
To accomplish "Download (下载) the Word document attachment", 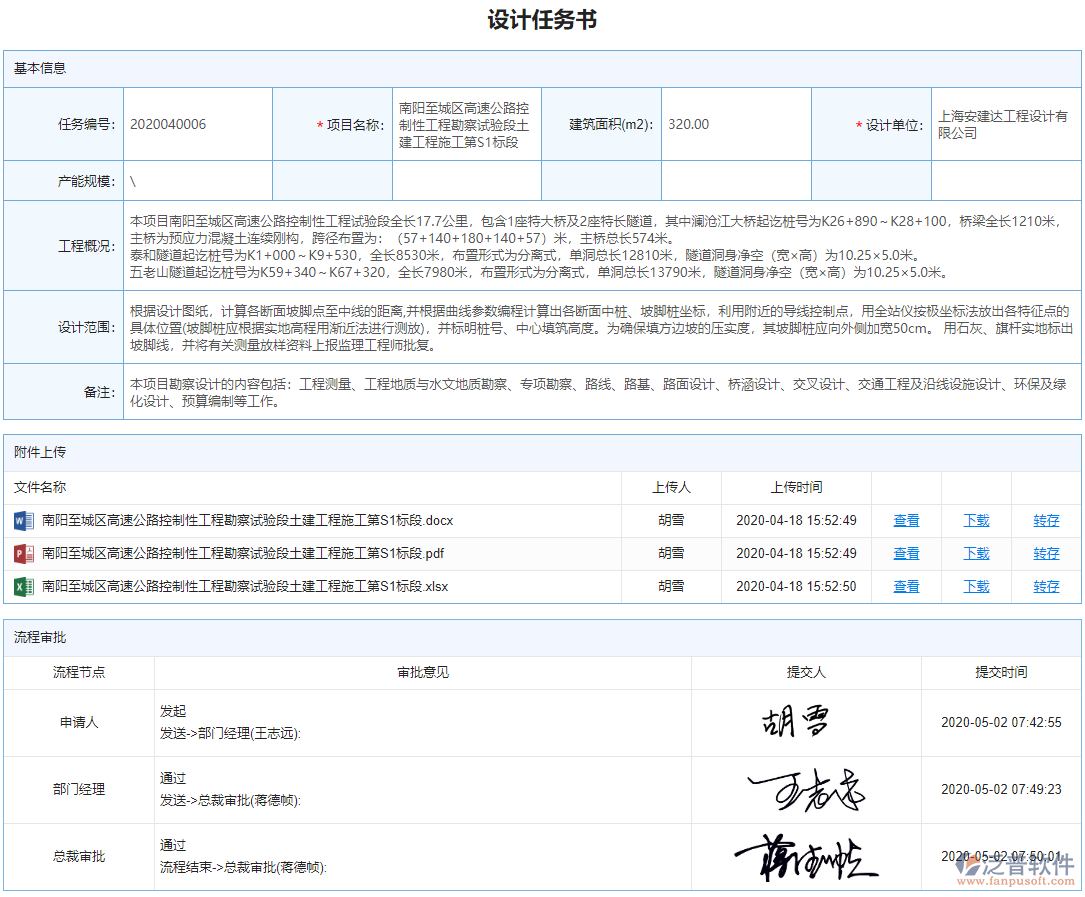I will (x=975, y=520).
